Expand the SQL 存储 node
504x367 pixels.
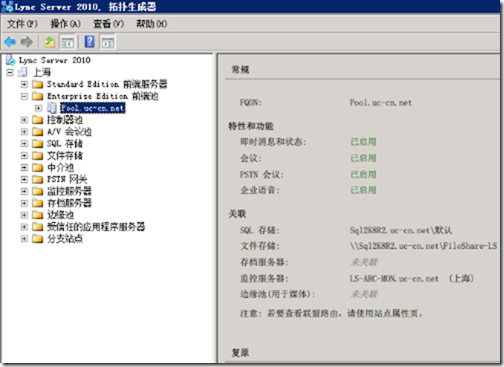point(24,144)
